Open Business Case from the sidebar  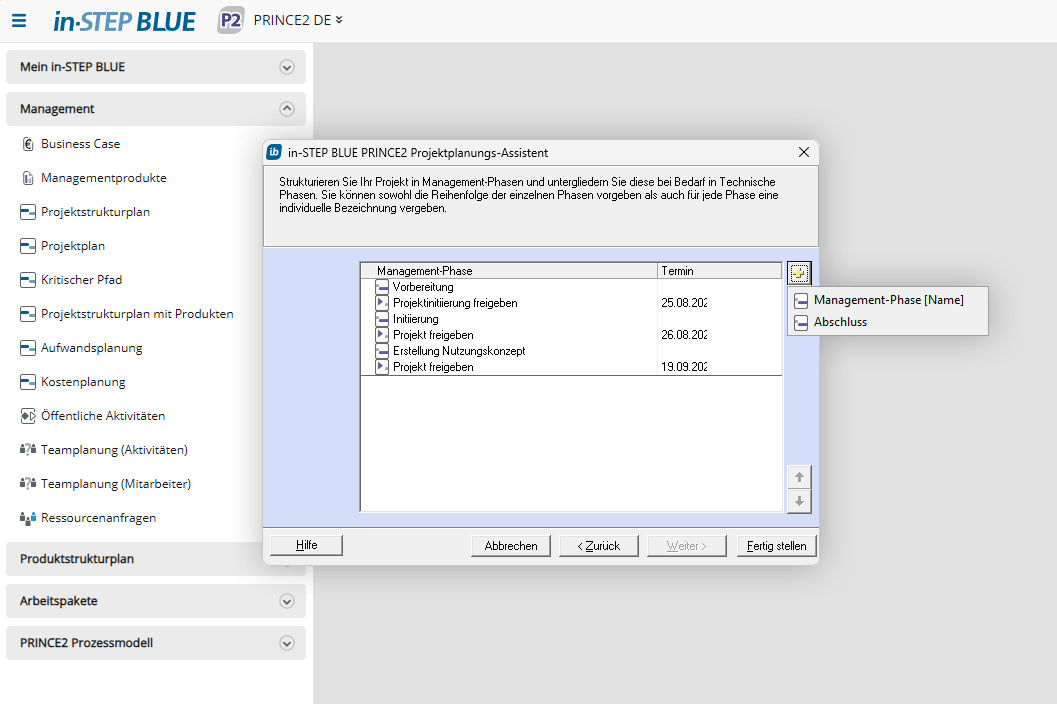click(80, 144)
